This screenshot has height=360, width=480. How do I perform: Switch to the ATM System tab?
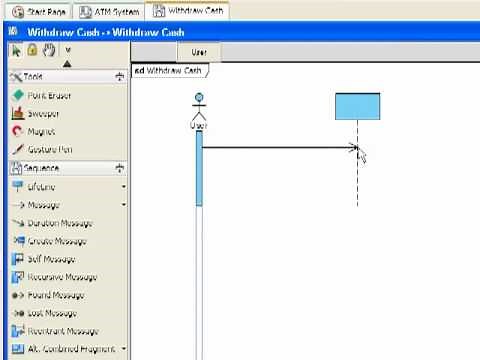109,12
